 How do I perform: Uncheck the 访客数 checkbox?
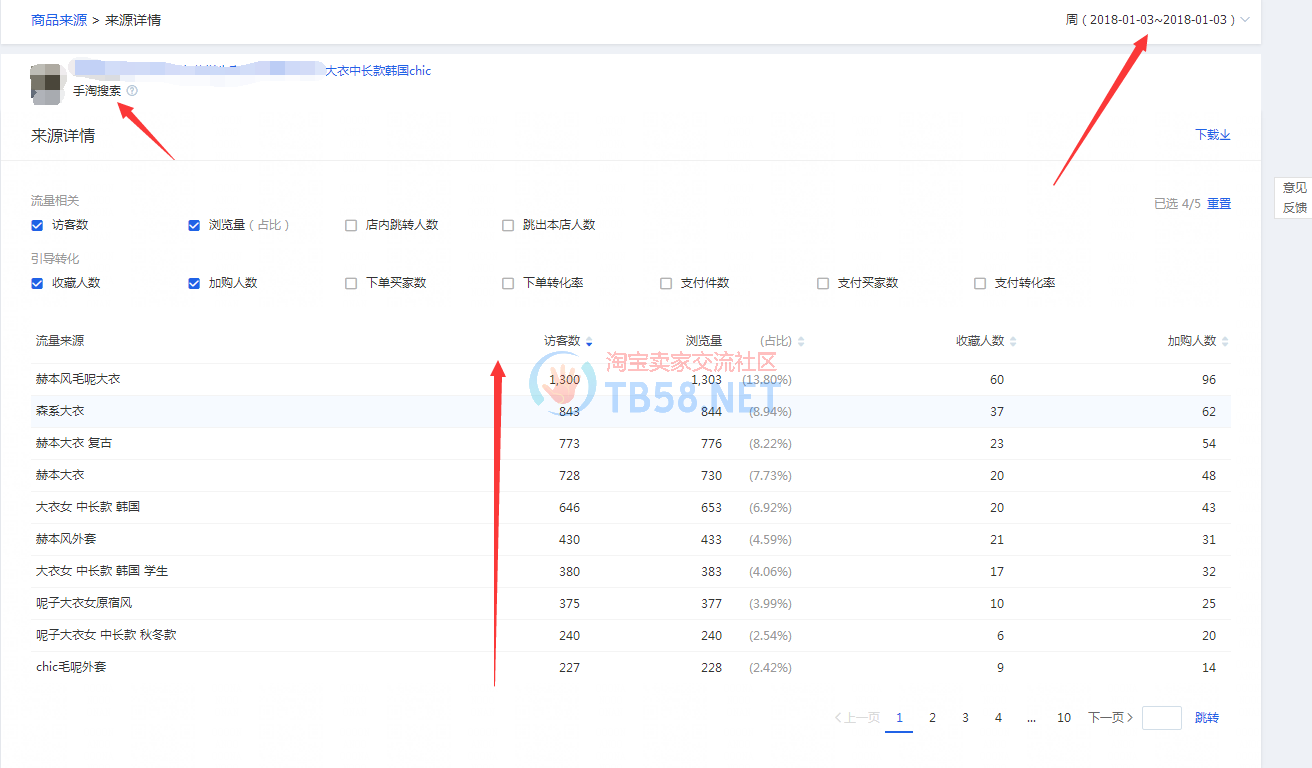pos(38,225)
